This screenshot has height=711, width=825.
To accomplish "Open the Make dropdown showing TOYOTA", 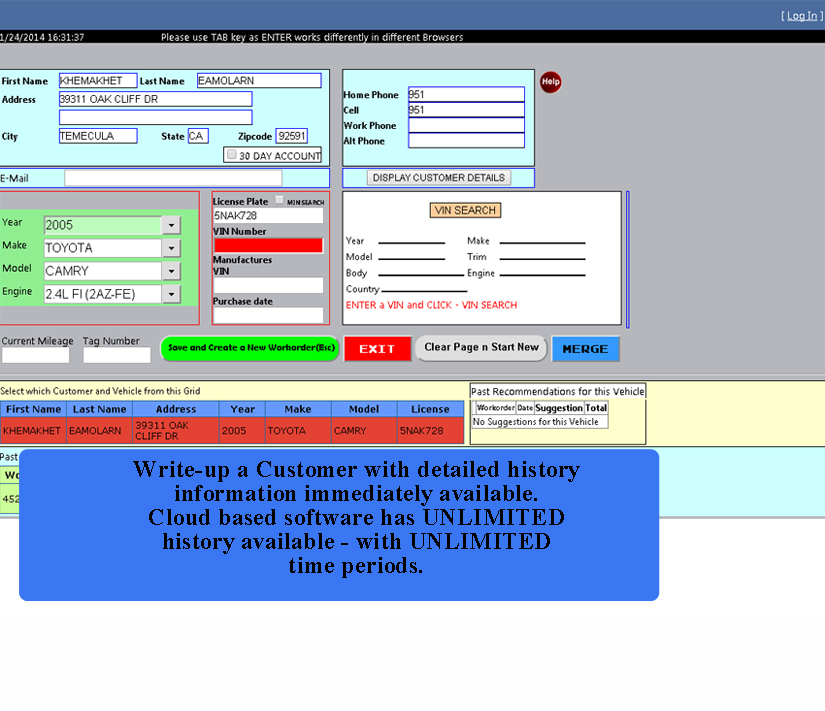I will (171, 247).
